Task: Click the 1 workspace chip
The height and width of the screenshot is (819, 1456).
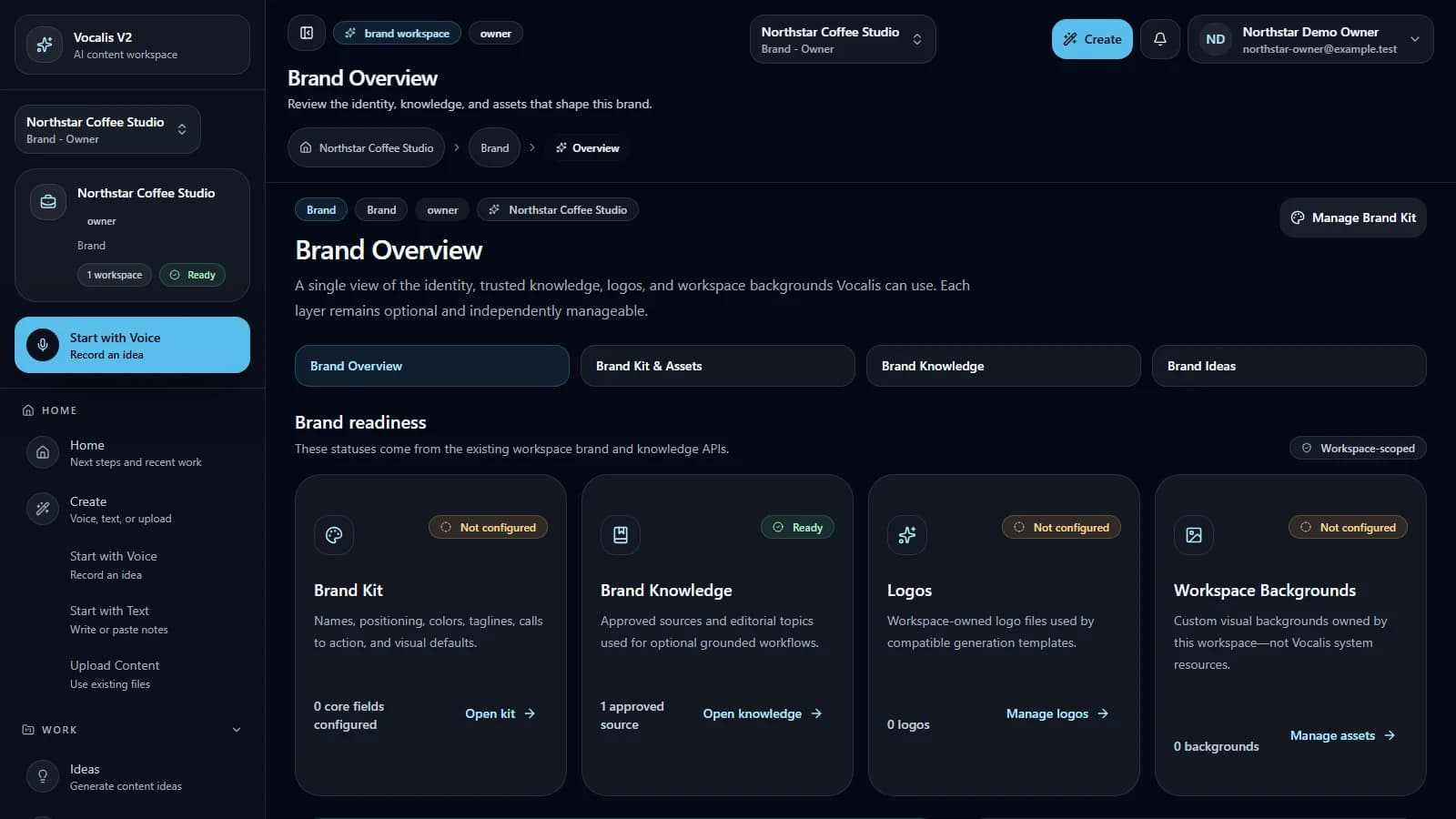Action: point(115,275)
